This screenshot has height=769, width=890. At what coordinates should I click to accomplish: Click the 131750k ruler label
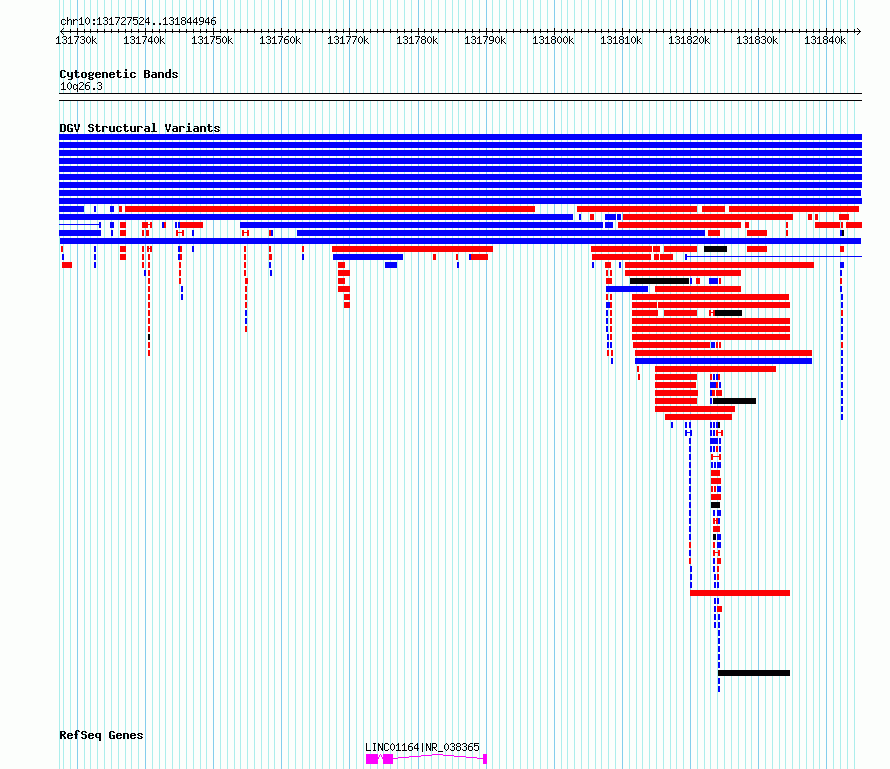tap(212, 40)
